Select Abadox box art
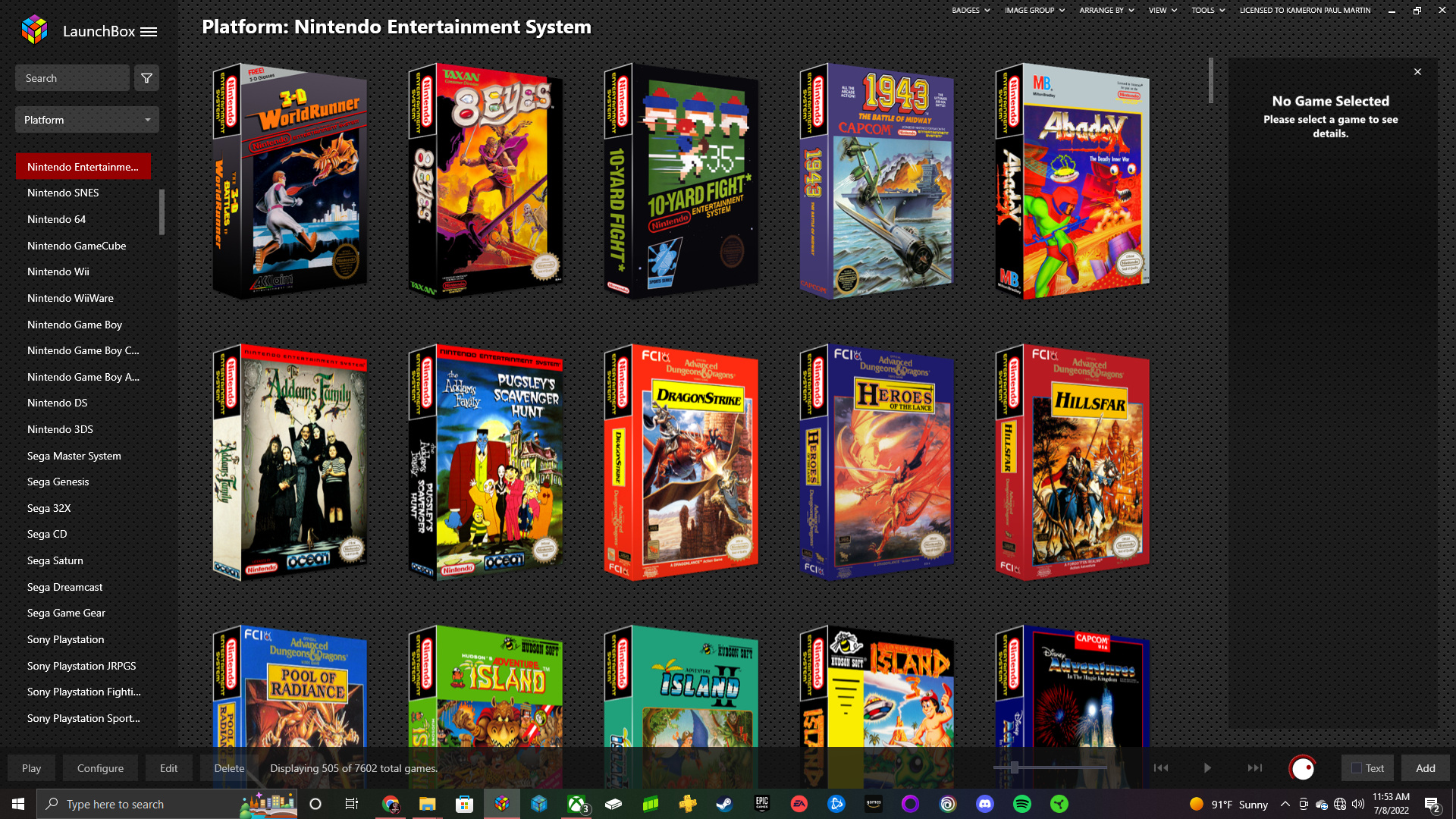This screenshot has height=819, width=1456. [1072, 181]
